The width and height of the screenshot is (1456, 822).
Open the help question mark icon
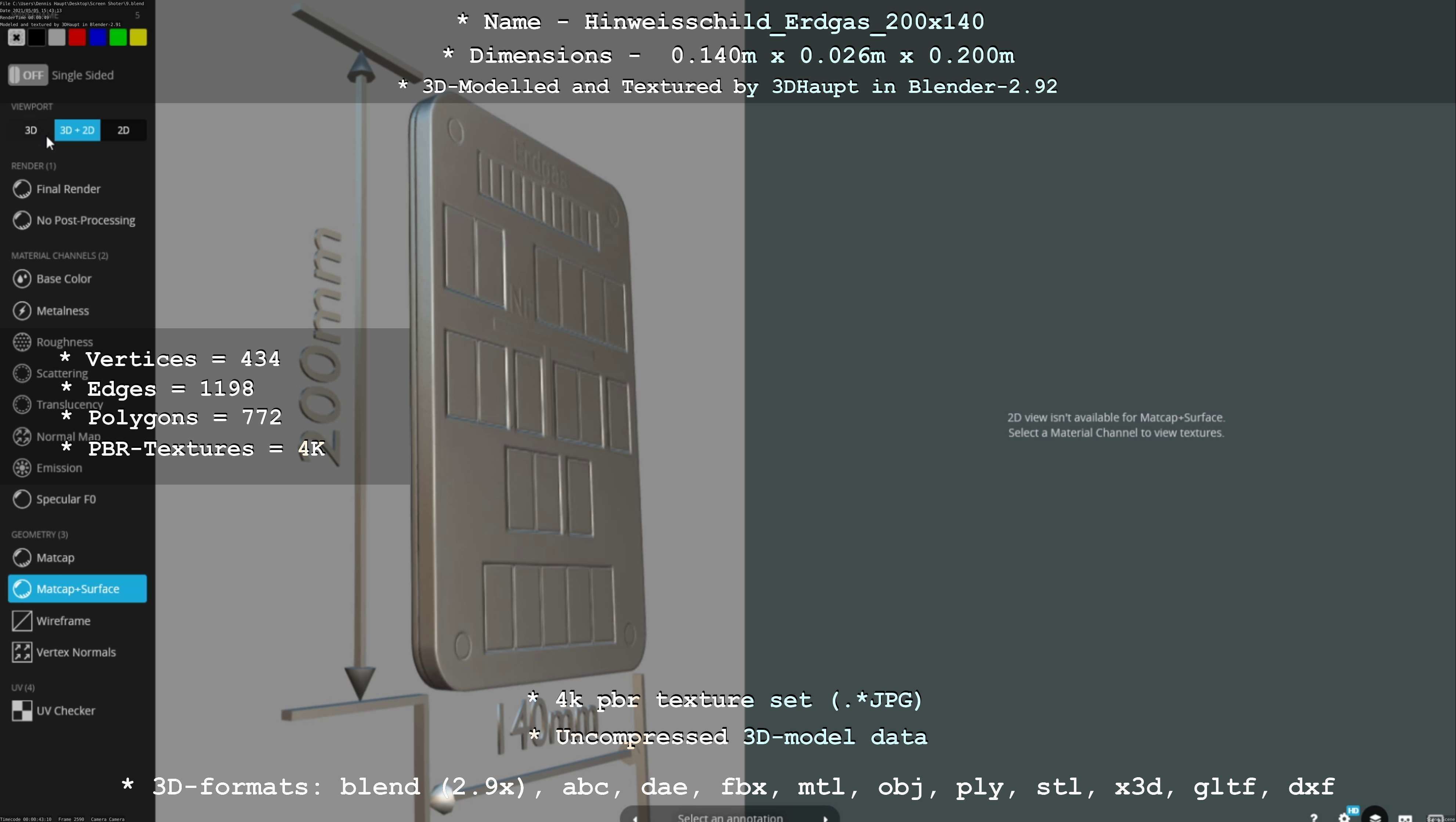pyautogui.click(x=1314, y=817)
